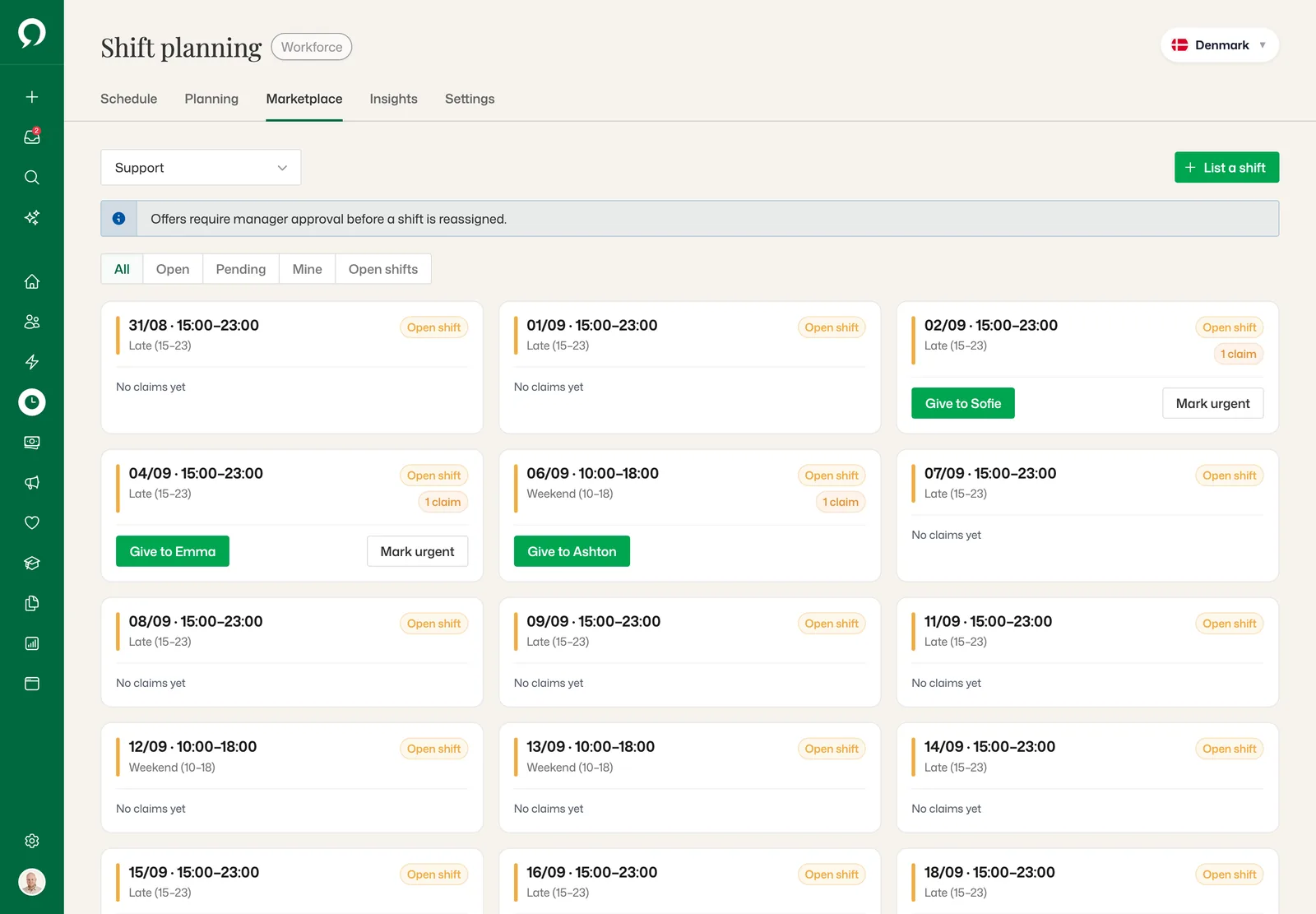Select the Marketplace tab

point(304,99)
